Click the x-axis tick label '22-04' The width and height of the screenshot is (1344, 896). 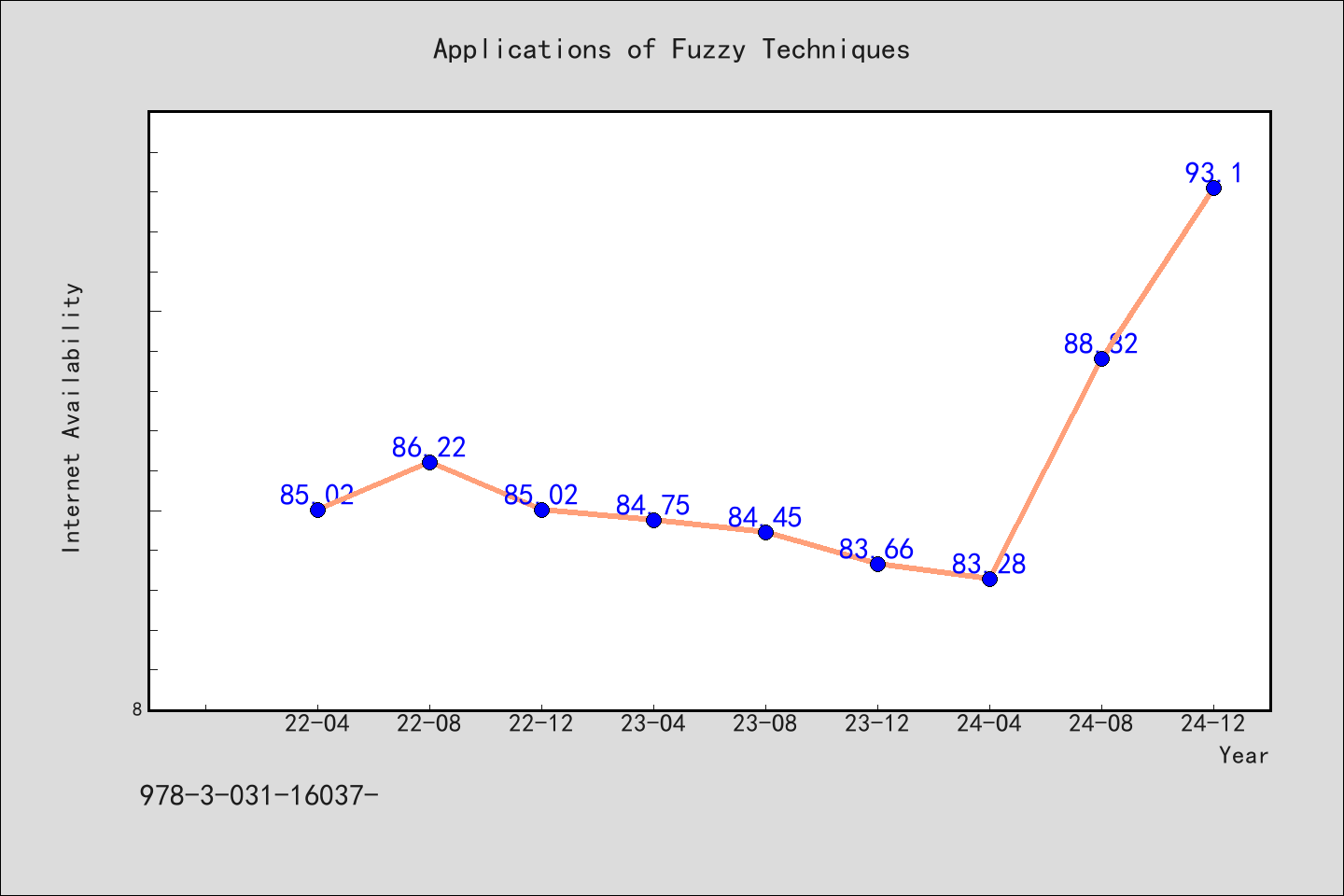pyautogui.click(x=317, y=723)
